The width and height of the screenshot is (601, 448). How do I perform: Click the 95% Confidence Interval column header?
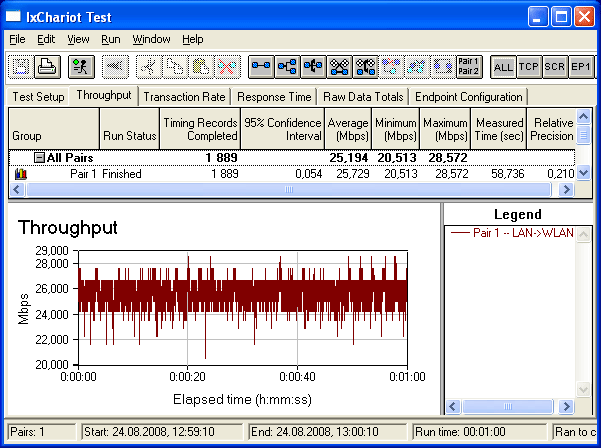tap(282, 129)
